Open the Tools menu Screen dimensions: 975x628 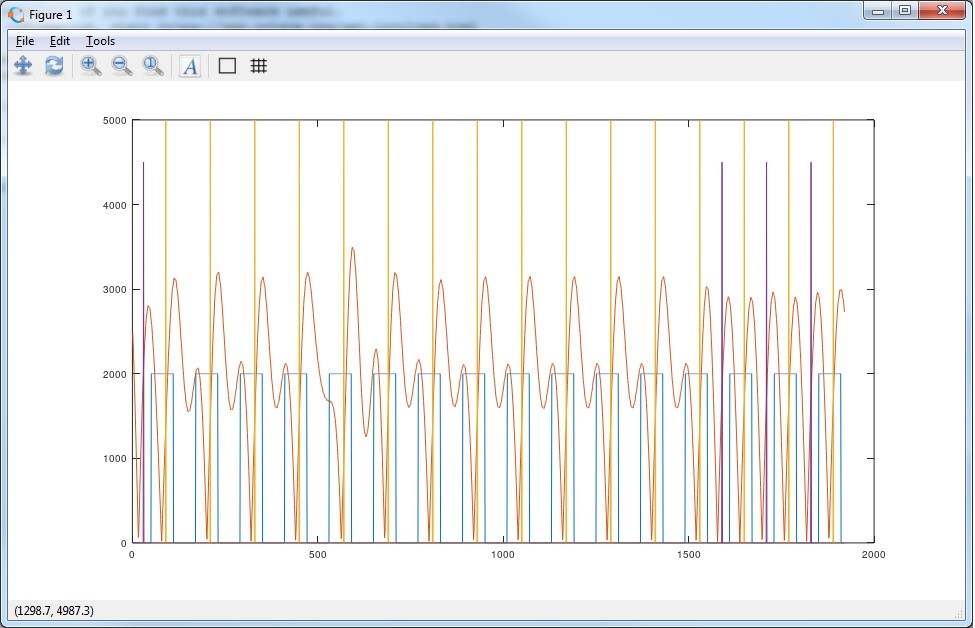point(100,41)
